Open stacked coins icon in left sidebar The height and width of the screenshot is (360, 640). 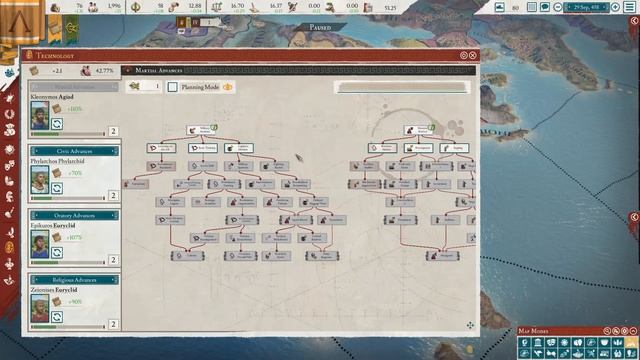pyautogui.click(x=9, y=130)
